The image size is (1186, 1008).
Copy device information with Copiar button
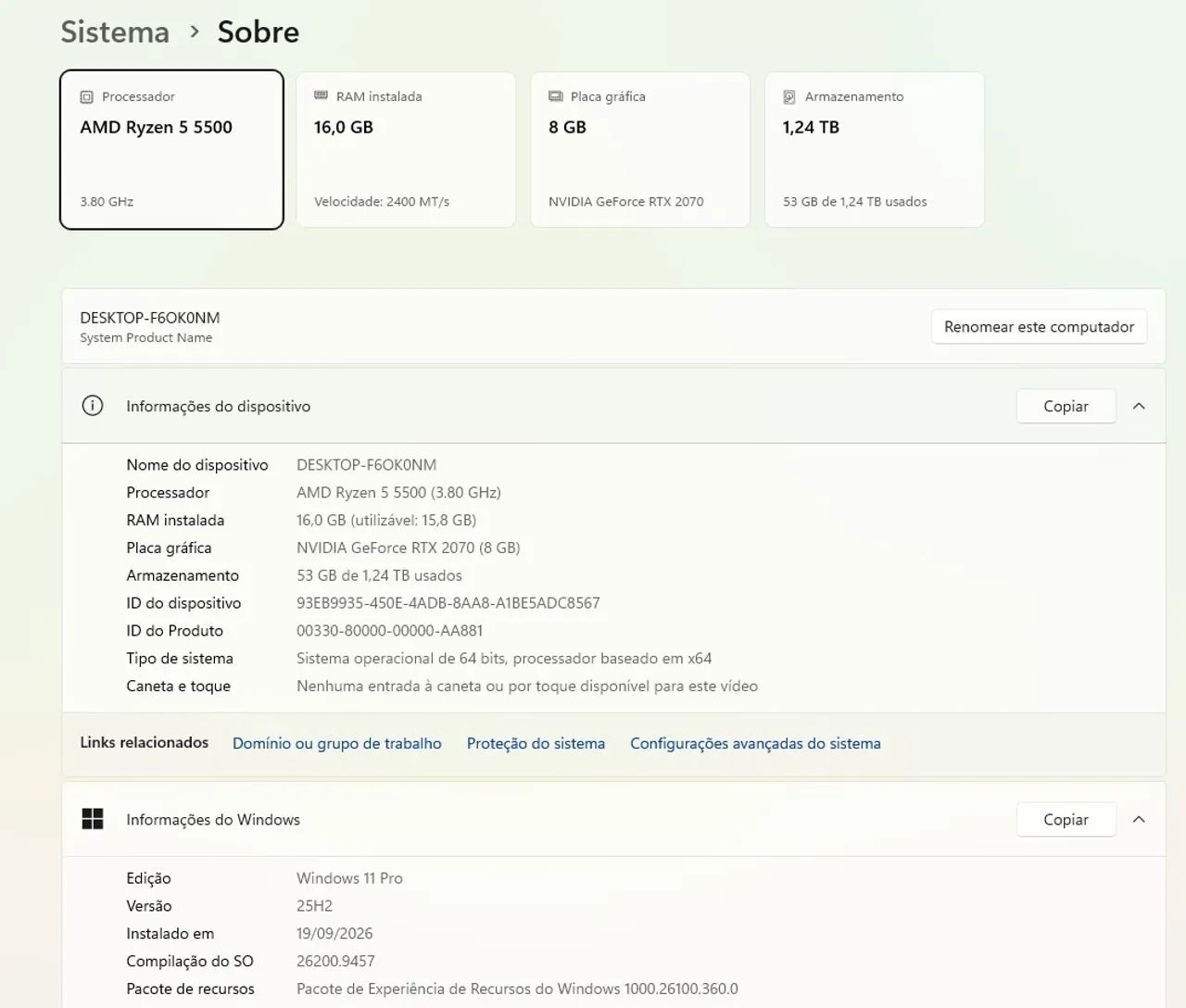(1066, 406)
